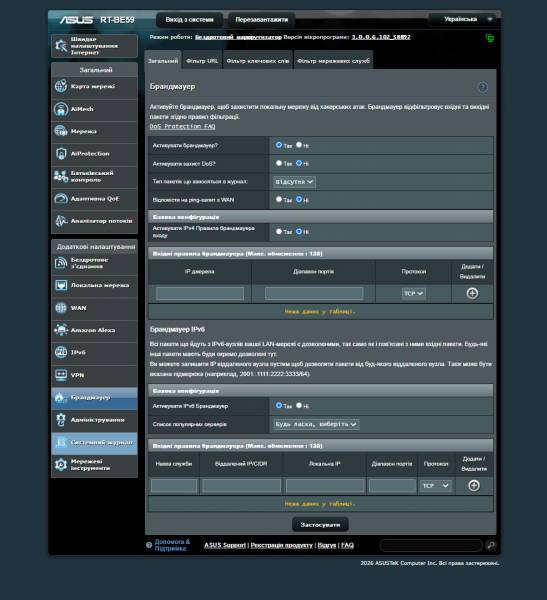This screenshot has width=547, height=600.
Task: Select Так for ping-запит з WAN
Action: [279, 199]
